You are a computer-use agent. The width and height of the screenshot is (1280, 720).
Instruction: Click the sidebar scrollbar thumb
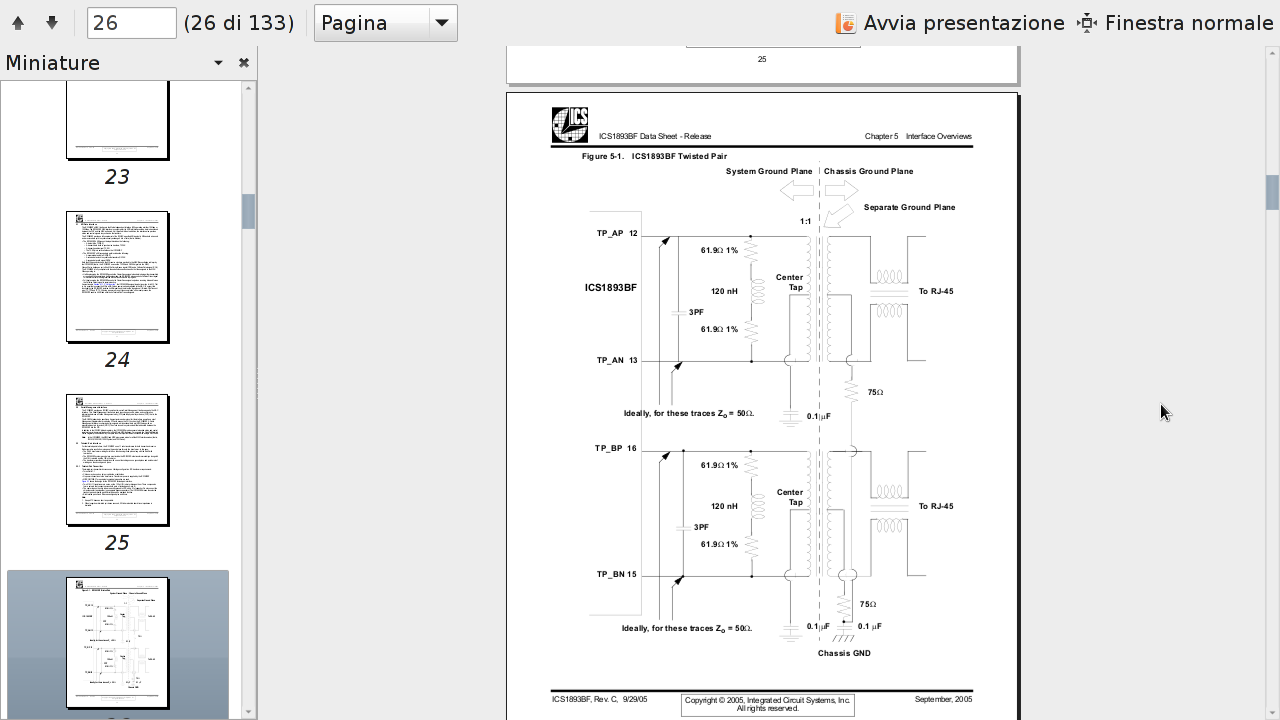249,211
